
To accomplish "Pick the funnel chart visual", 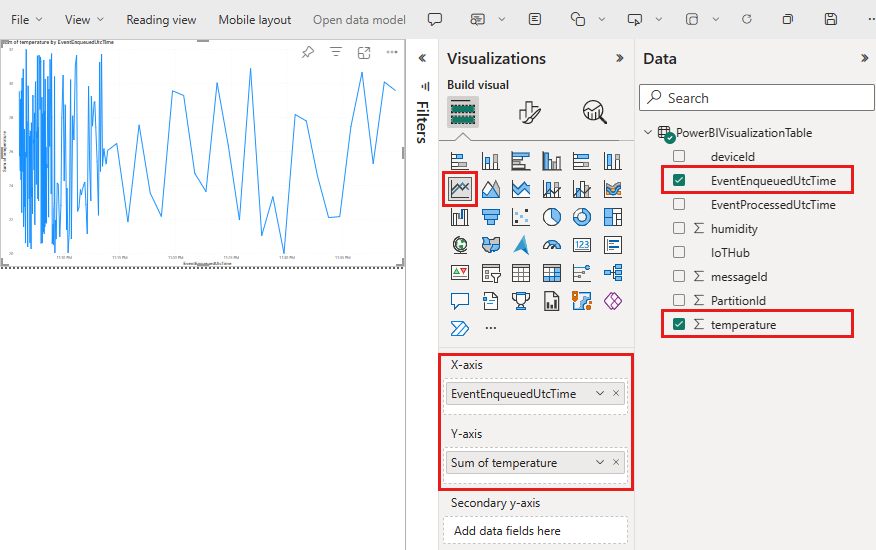I will point(491,217).
